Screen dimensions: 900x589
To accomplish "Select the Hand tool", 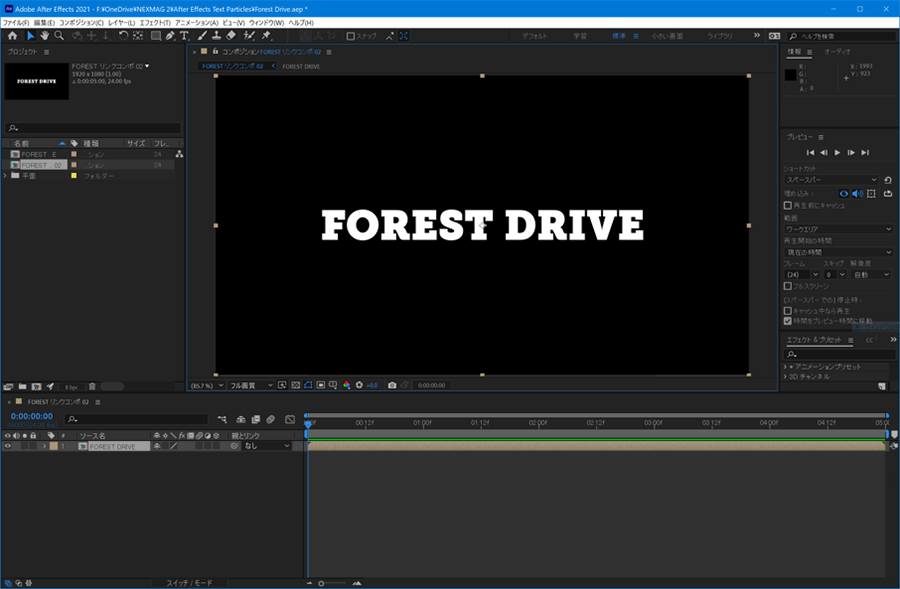I will [x=45, y=36].
